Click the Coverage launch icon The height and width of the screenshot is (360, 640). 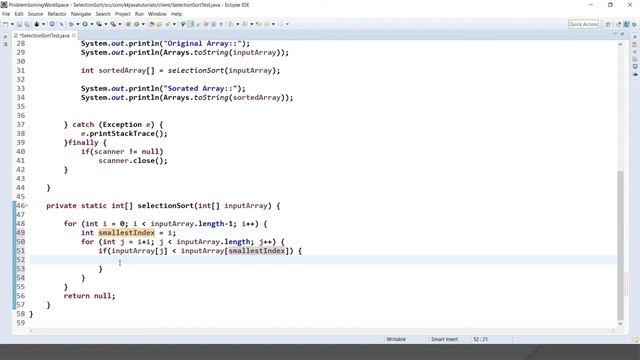click(x=99, y=24)
